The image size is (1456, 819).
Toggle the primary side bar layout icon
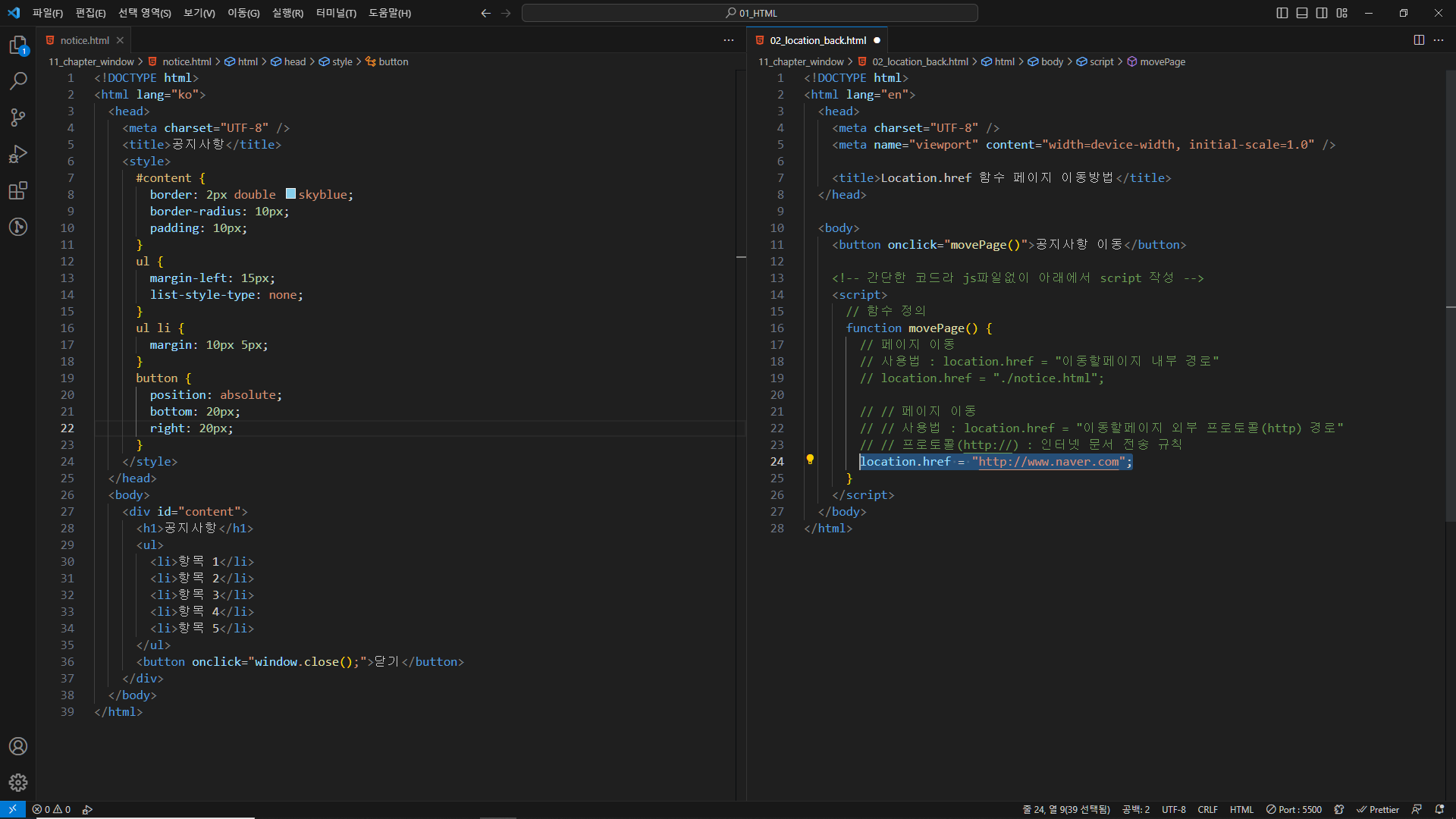point(1282,13)
